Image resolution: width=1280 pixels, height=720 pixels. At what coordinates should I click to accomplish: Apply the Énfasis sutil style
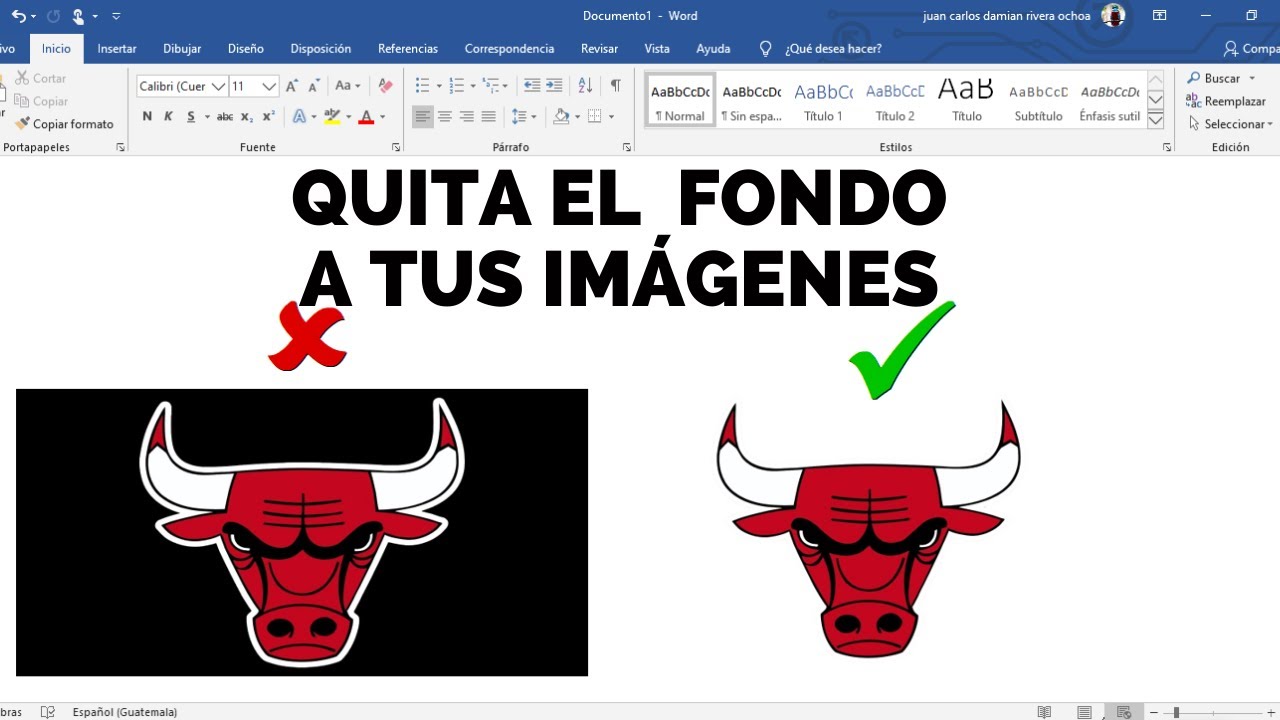(1109, 100)
